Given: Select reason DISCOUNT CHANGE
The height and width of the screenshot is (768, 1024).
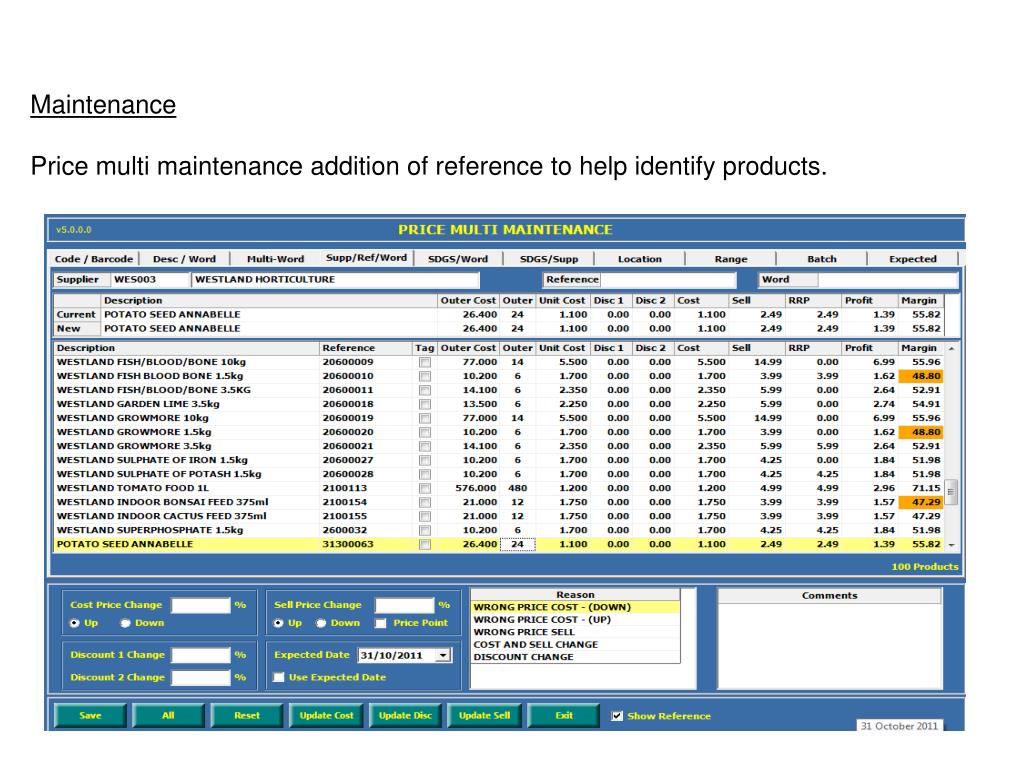Looking at the screenshot, I should (x=575, y=656).
